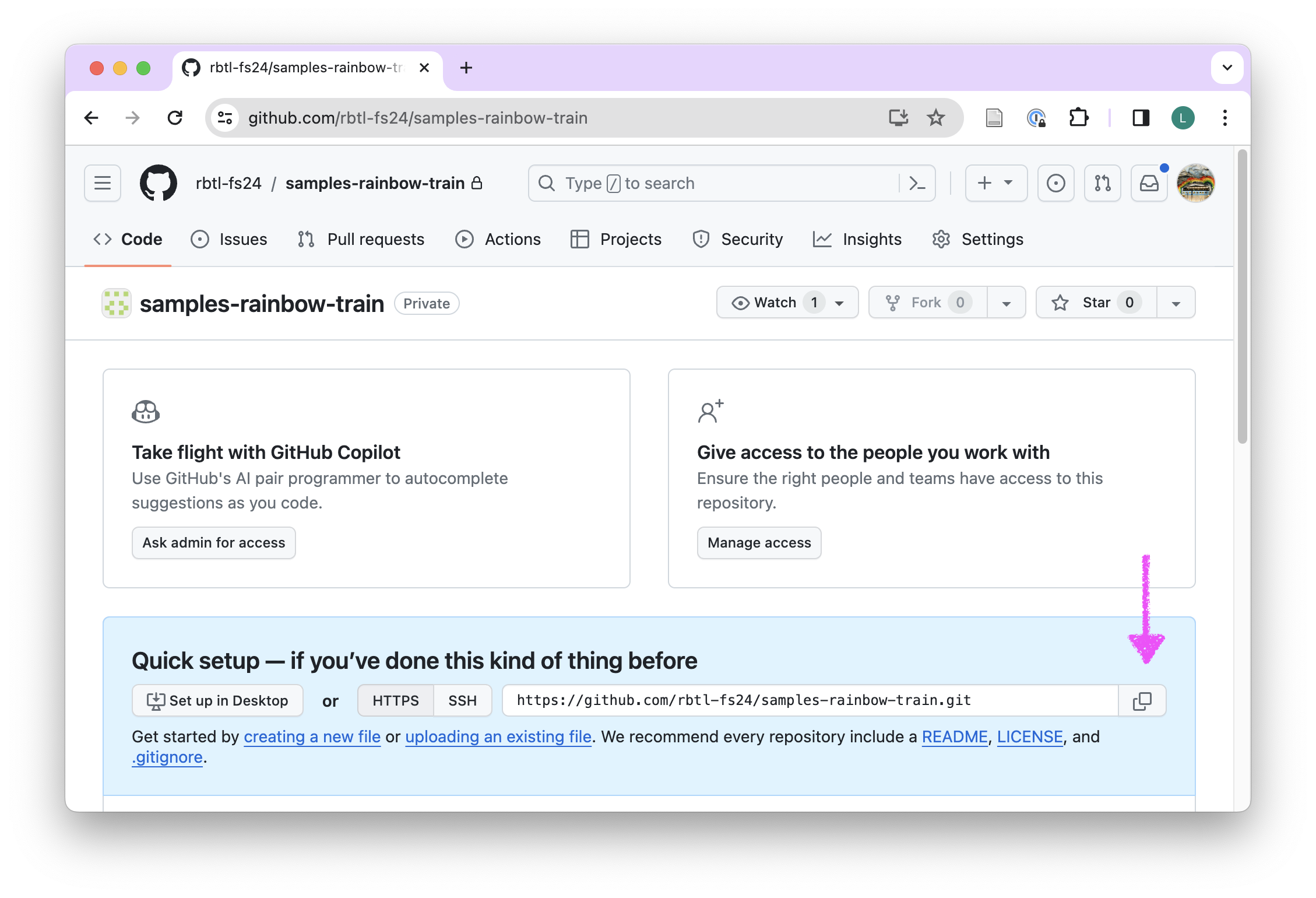1316x898 pixels.
Task: Install app icon in address bar
Action: click(x=898, y=118)
